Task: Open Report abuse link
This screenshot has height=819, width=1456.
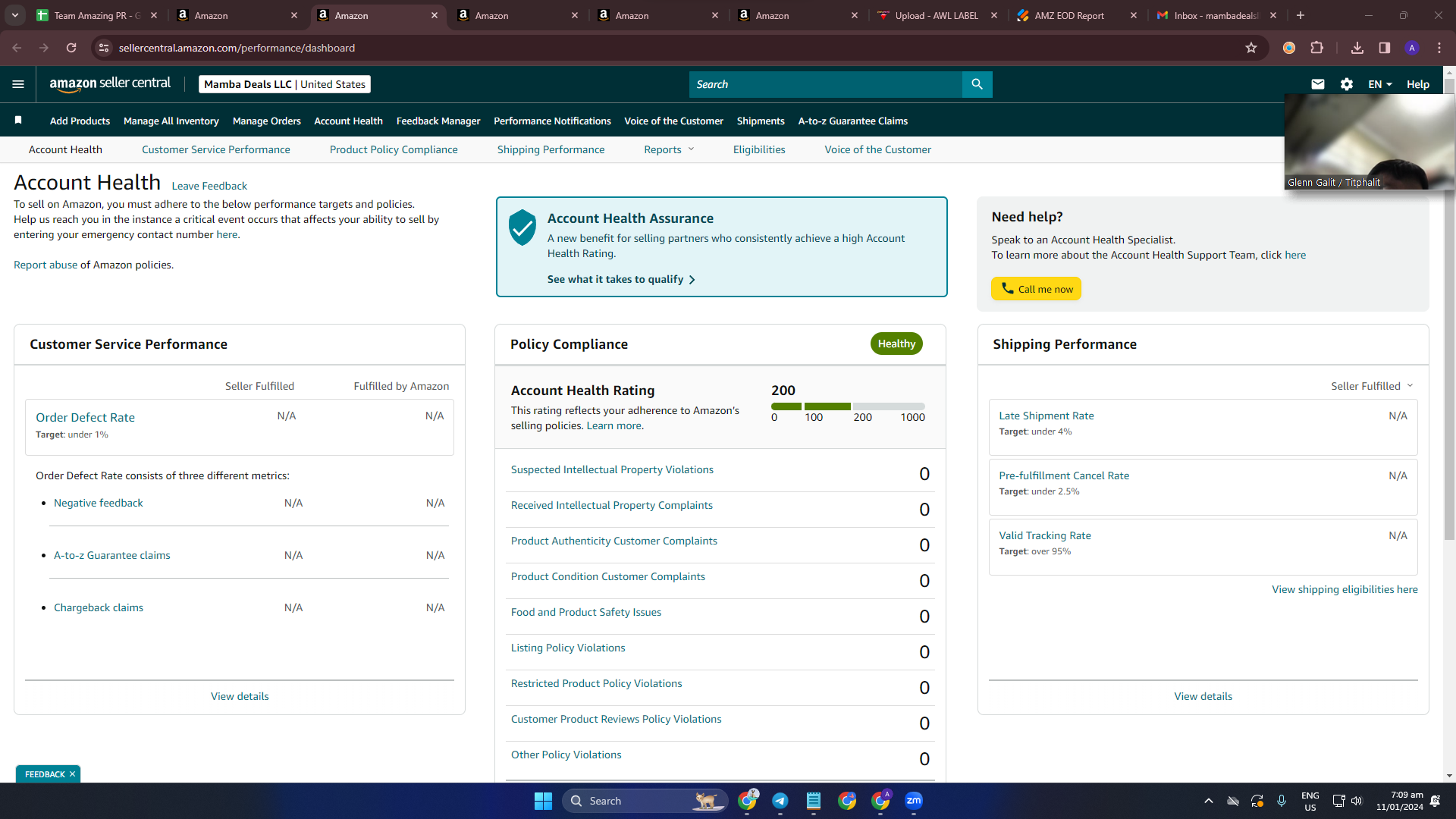Action: pos(45,265)
